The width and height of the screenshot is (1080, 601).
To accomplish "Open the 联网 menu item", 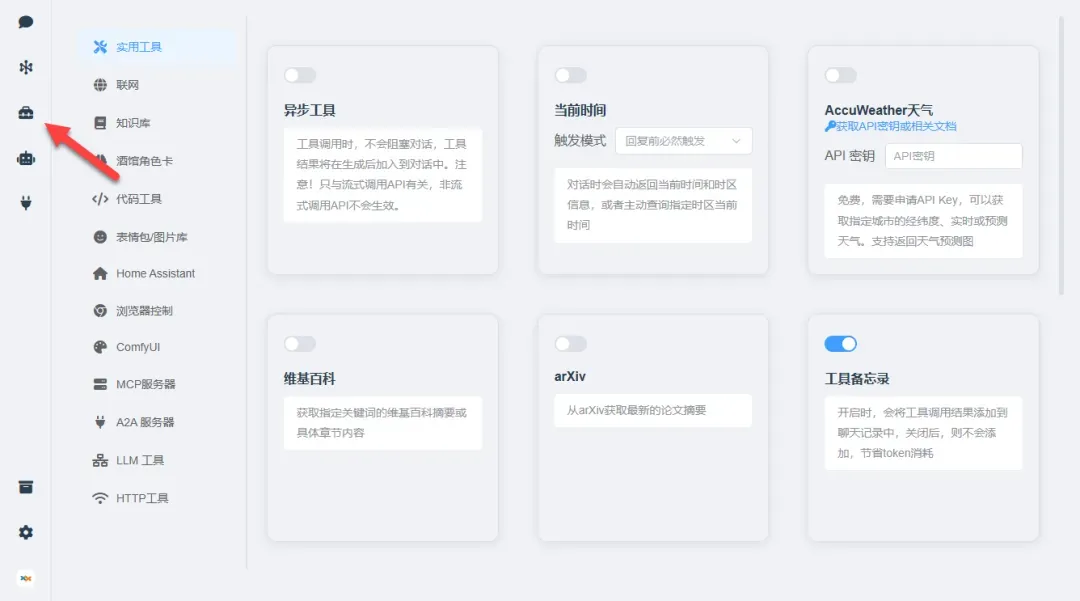I will (157, 85).
